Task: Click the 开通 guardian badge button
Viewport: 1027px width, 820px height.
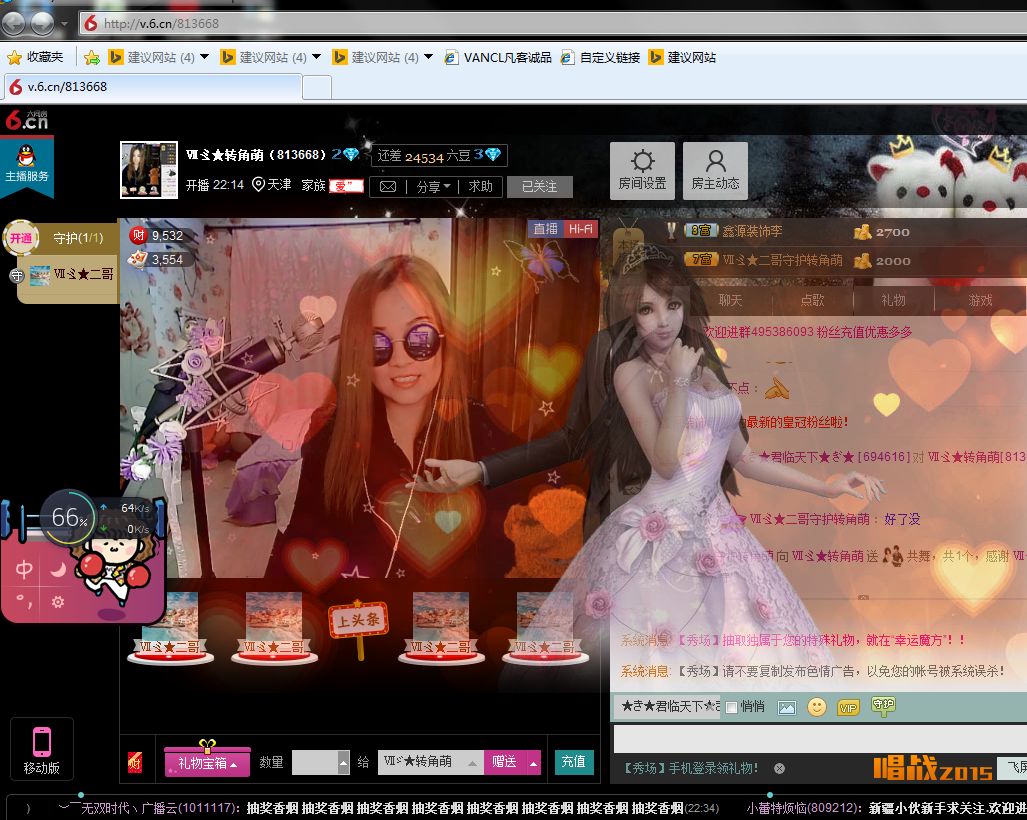Action: [x=21, y=238]
